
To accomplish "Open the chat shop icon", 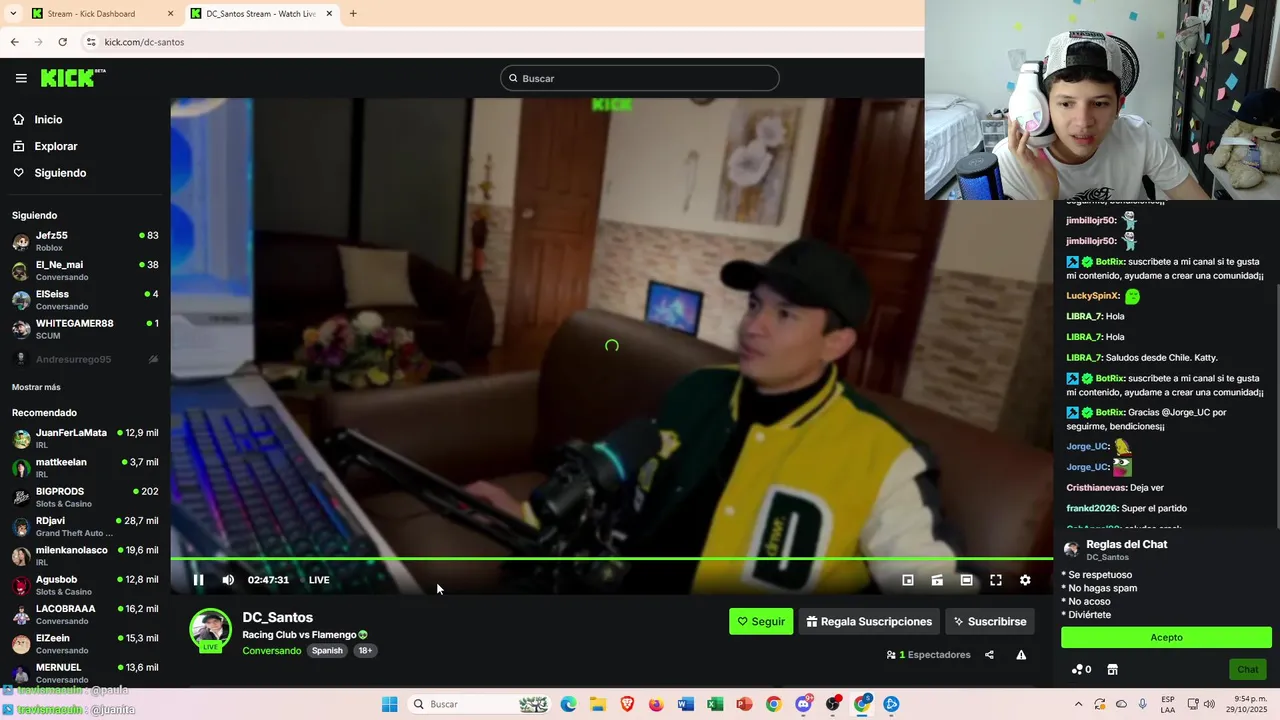I will tap(1112, 669).
